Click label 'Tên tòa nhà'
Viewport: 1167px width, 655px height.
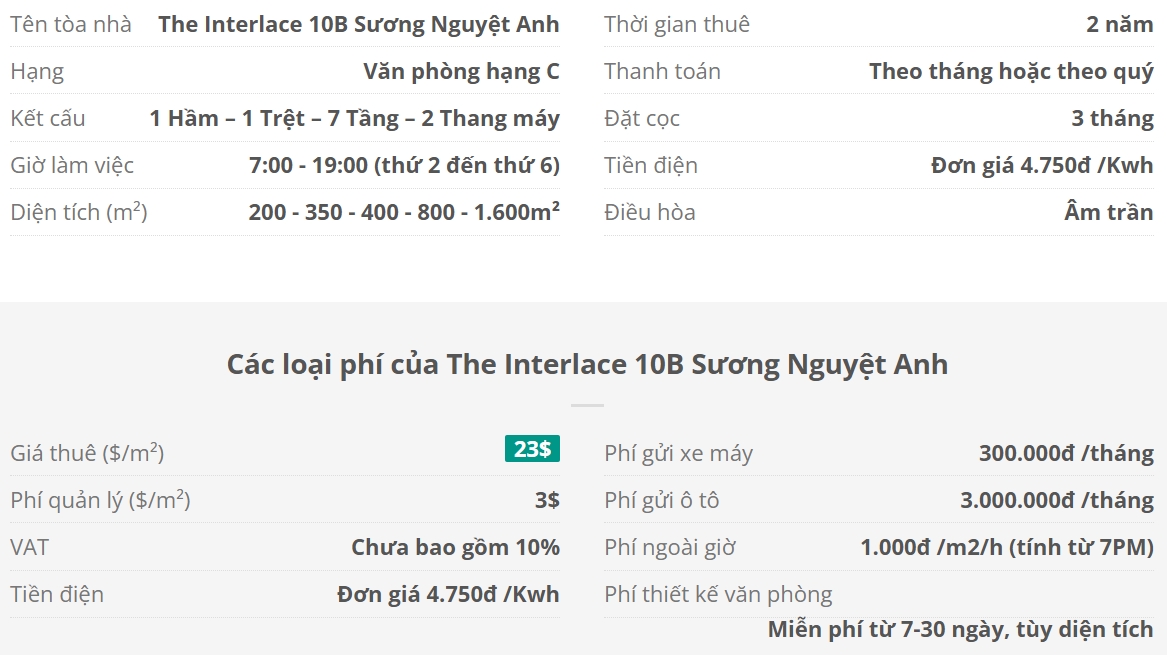coord(71,25)
